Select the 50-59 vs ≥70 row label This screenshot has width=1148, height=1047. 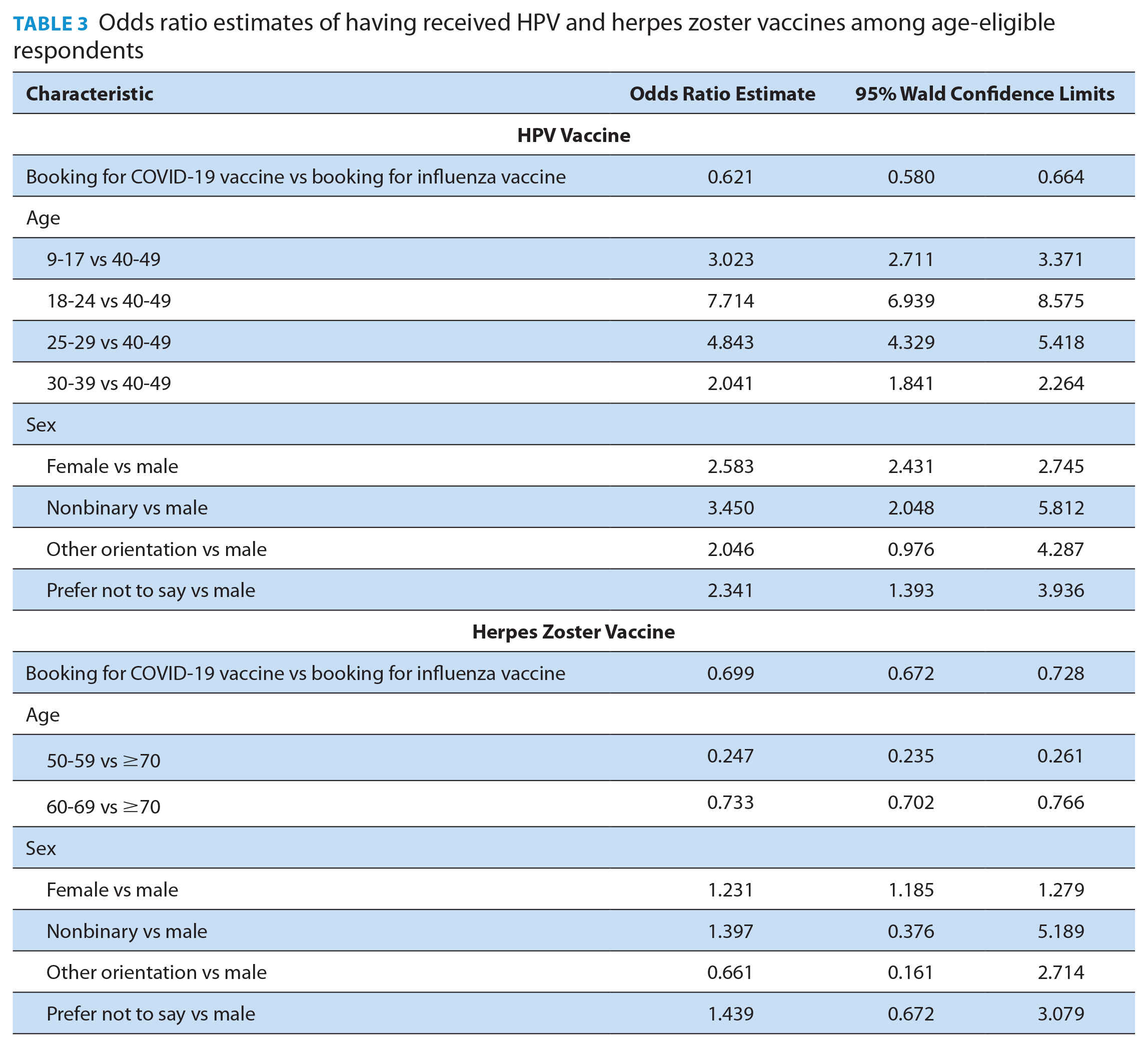104,760
